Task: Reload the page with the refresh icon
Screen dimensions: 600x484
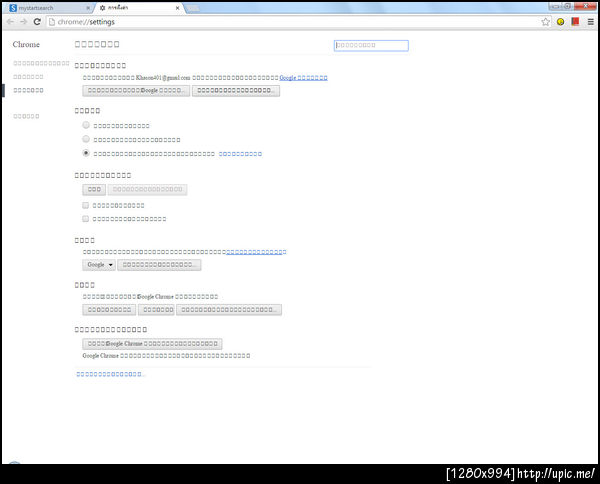Action: coord(37,22)
